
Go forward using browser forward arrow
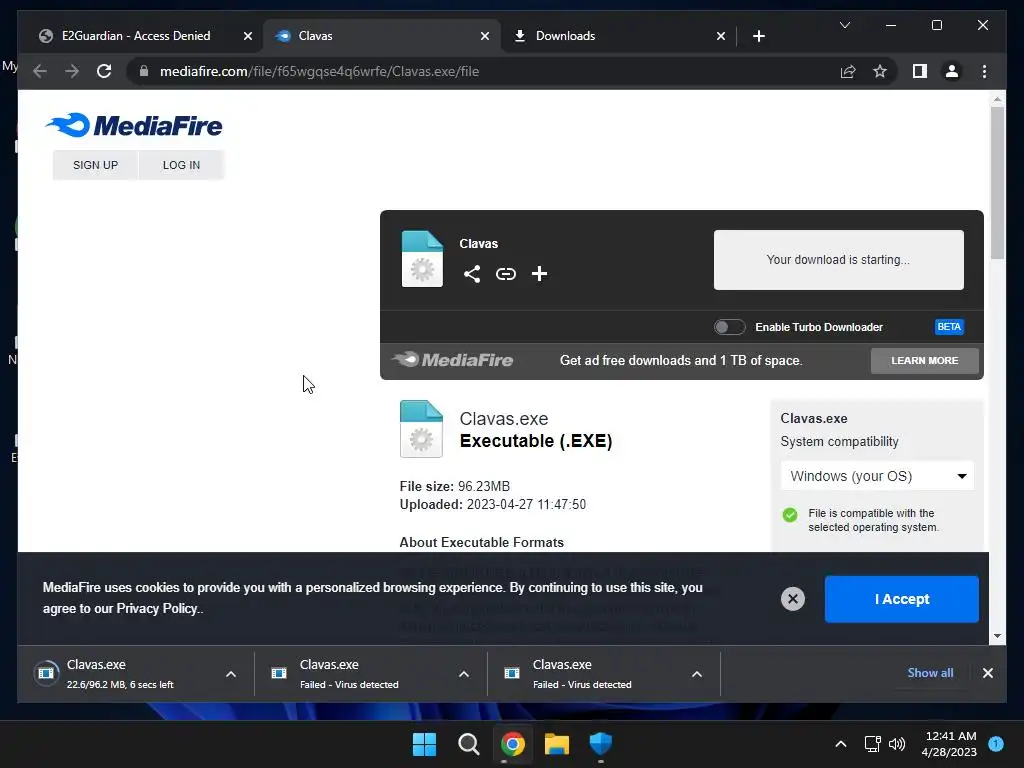[x=72, y=71]
